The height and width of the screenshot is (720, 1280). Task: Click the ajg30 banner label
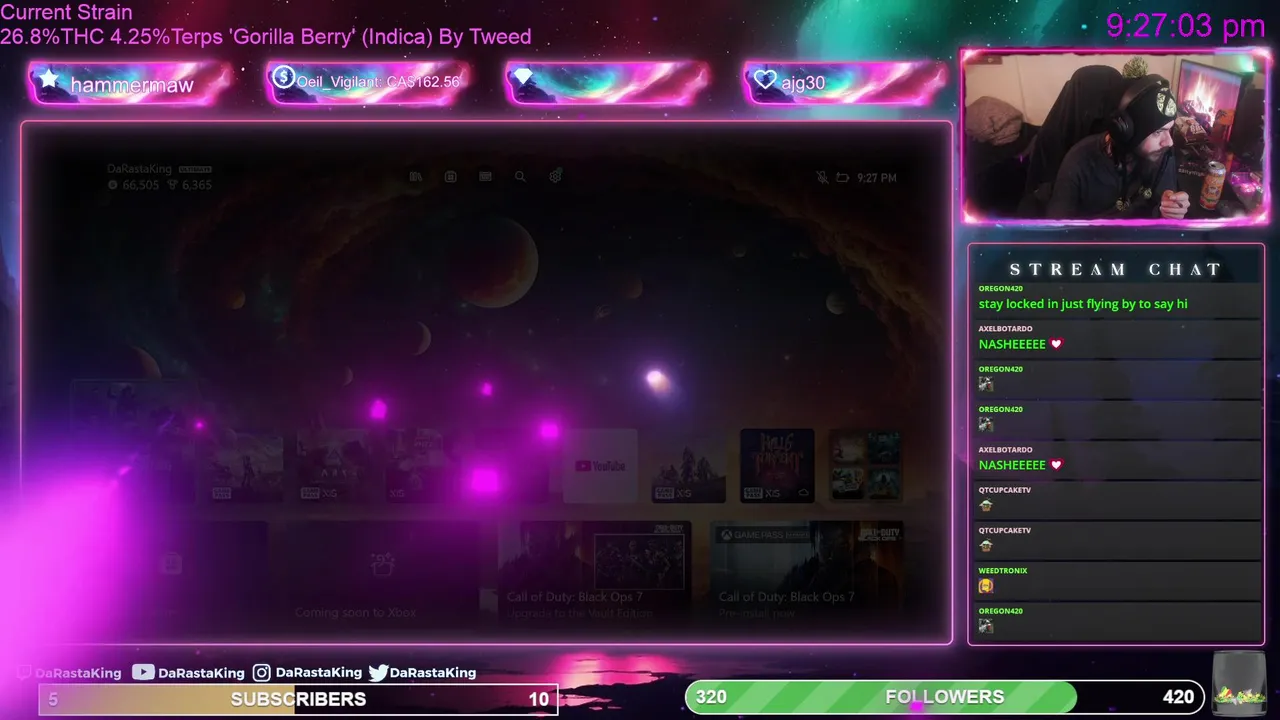[x=804, y=83]
